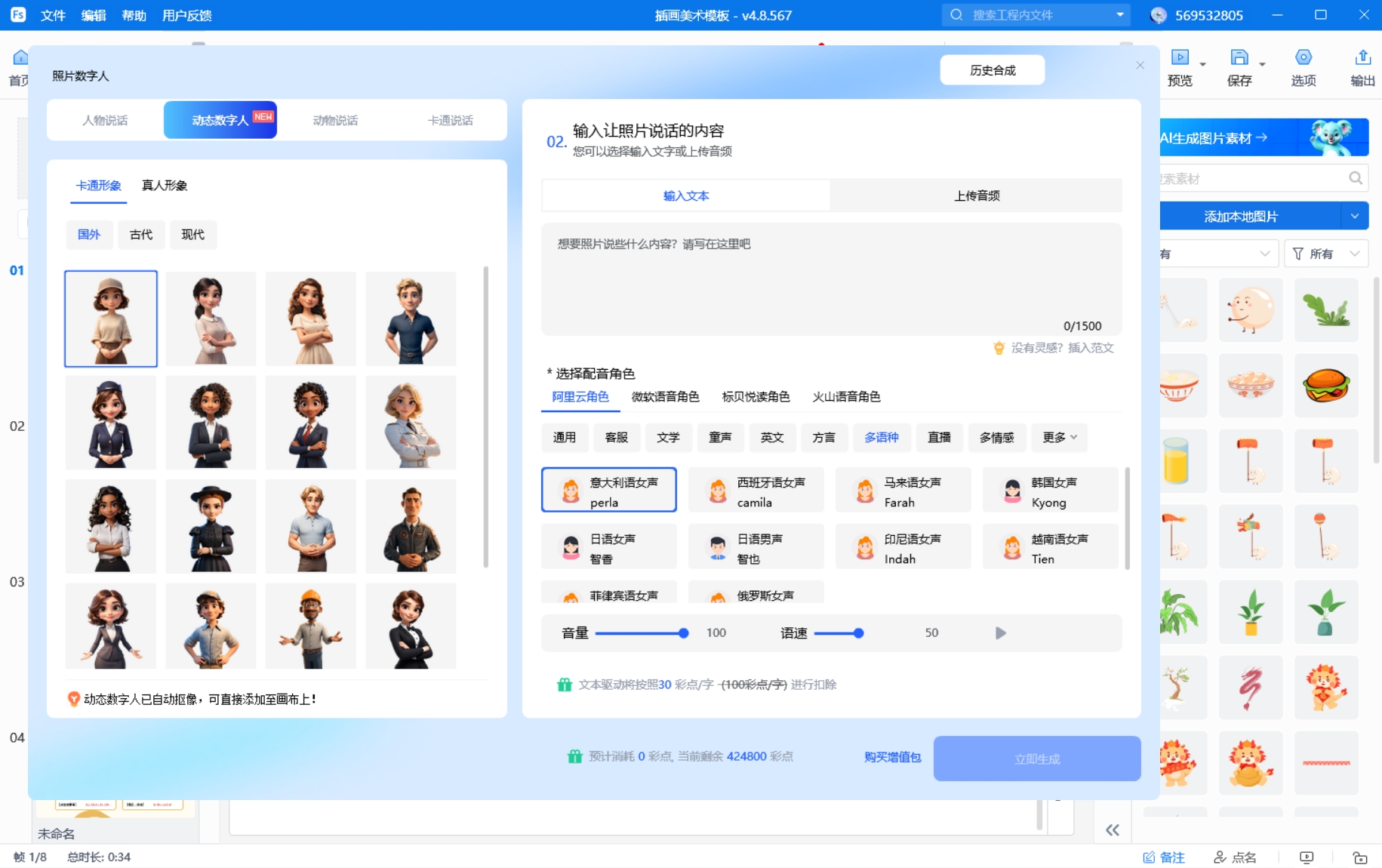Switch to the 上传音频 tab

pyautogui.click(x=976, y=195)
